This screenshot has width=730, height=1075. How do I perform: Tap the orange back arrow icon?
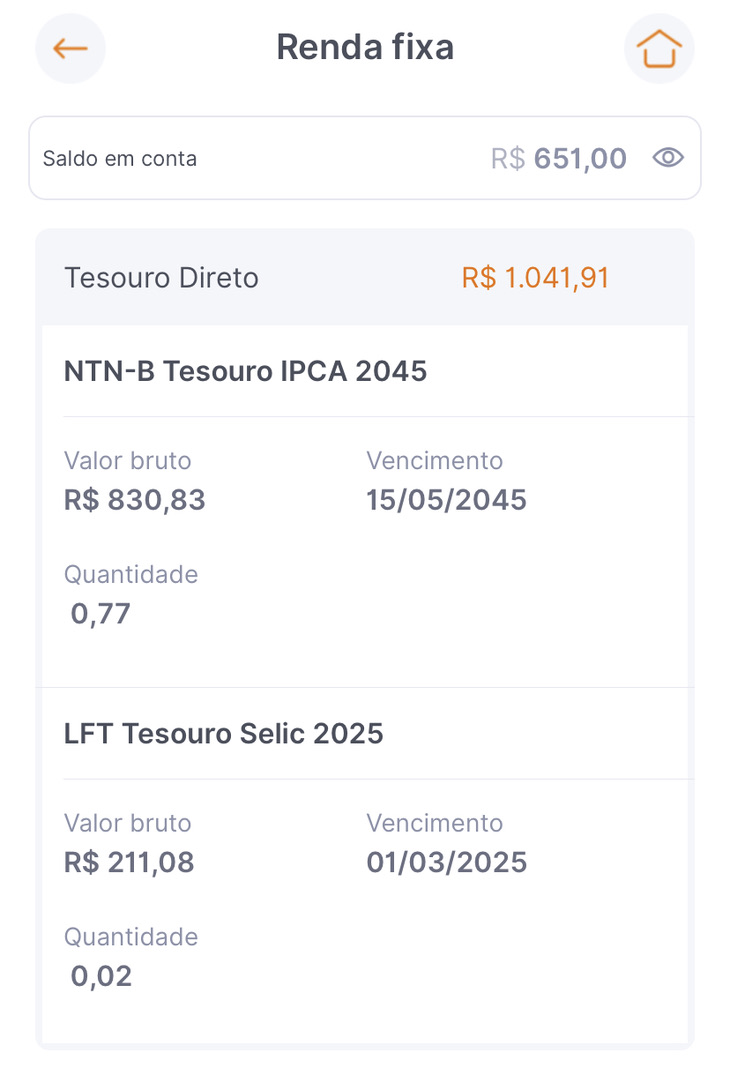coord(70,49)
